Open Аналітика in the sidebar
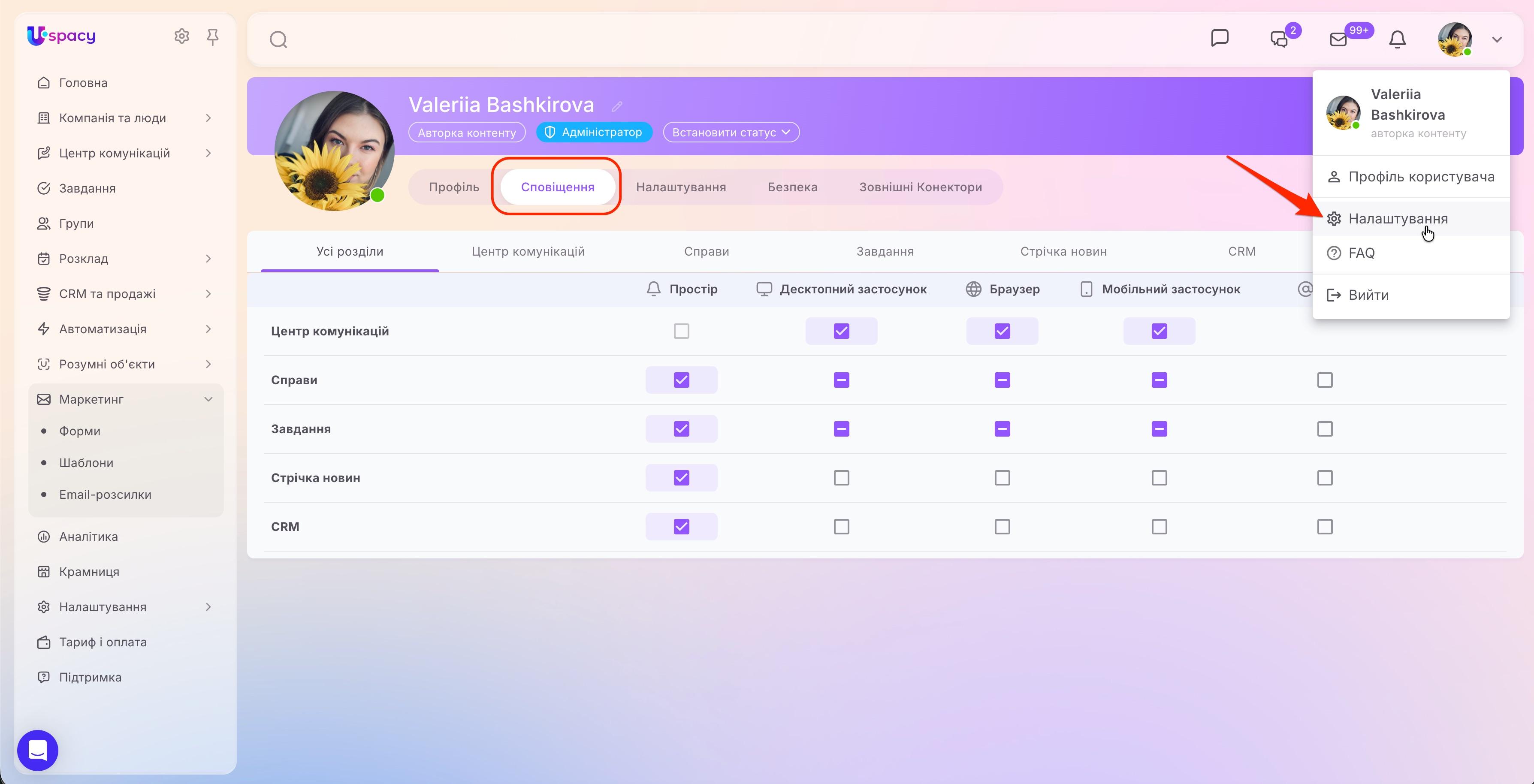The width and height of the screenshot is (1534, 784). [88, 537]
